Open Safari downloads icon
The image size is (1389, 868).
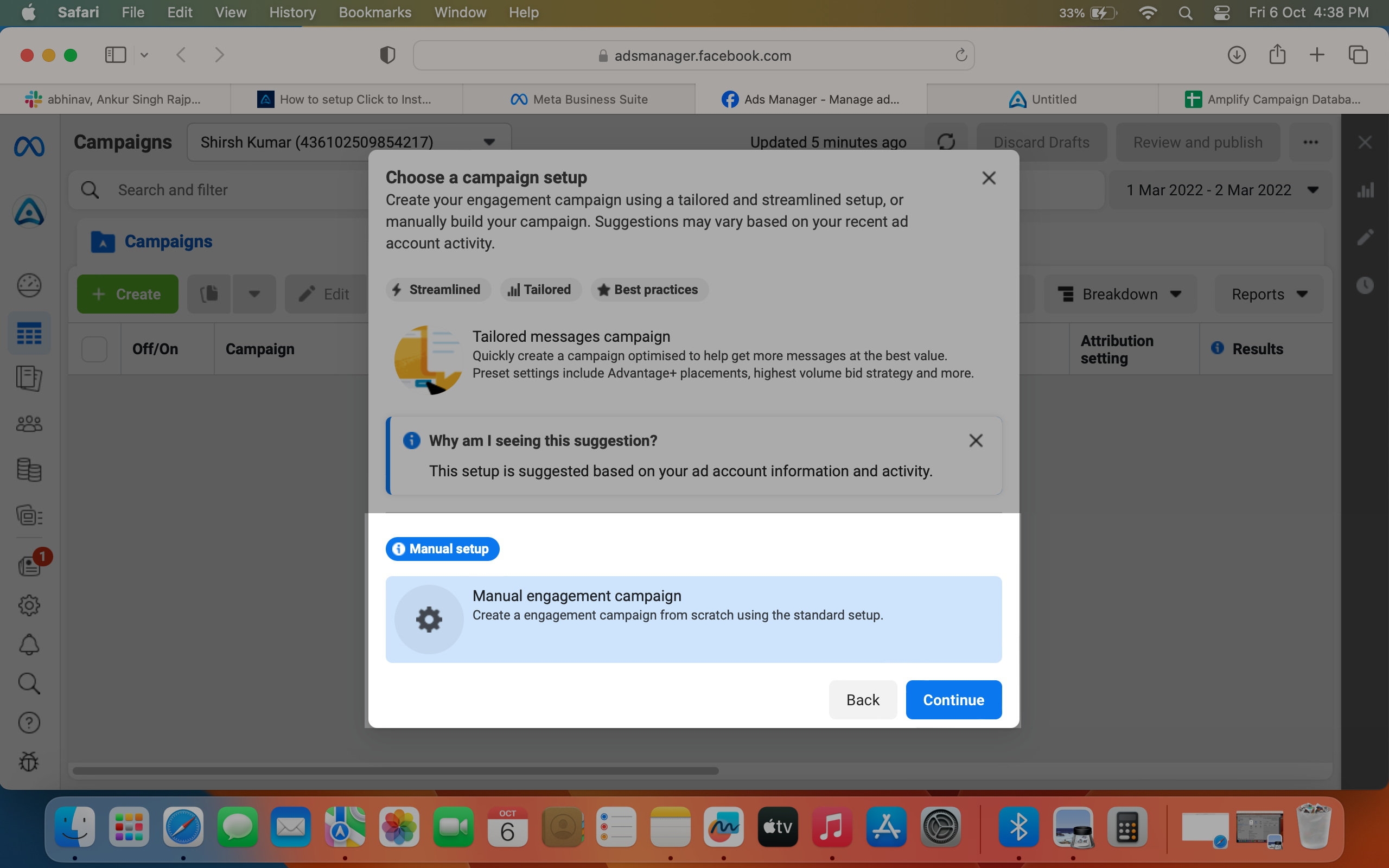pyautogui.click(x=1237, y=55)
